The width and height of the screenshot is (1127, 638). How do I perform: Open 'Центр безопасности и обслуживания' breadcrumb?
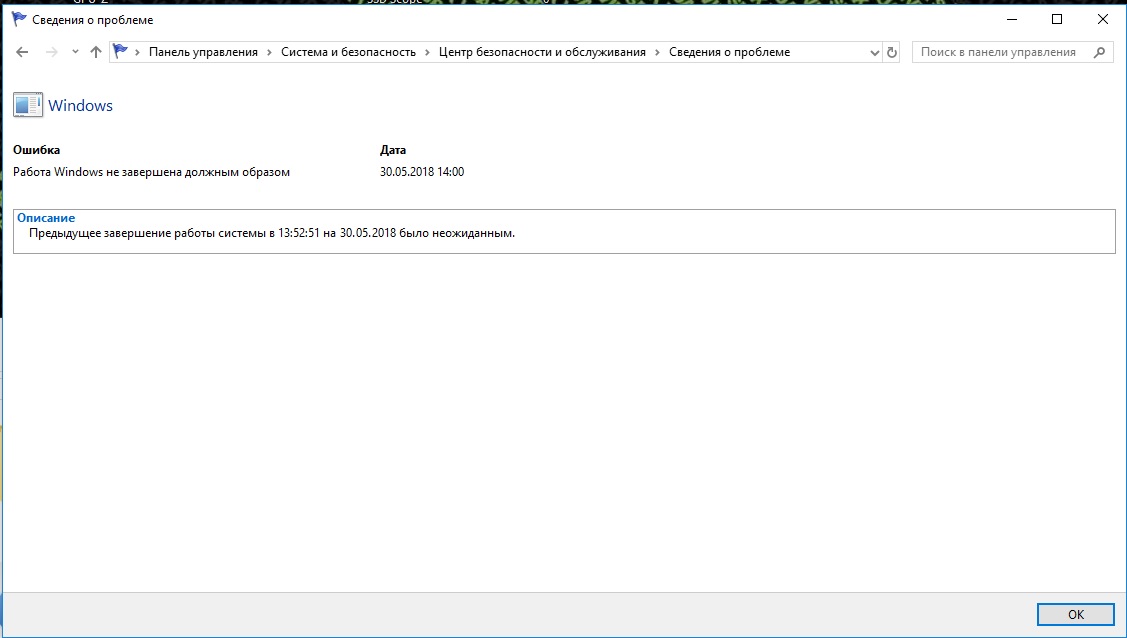[542, 52]
